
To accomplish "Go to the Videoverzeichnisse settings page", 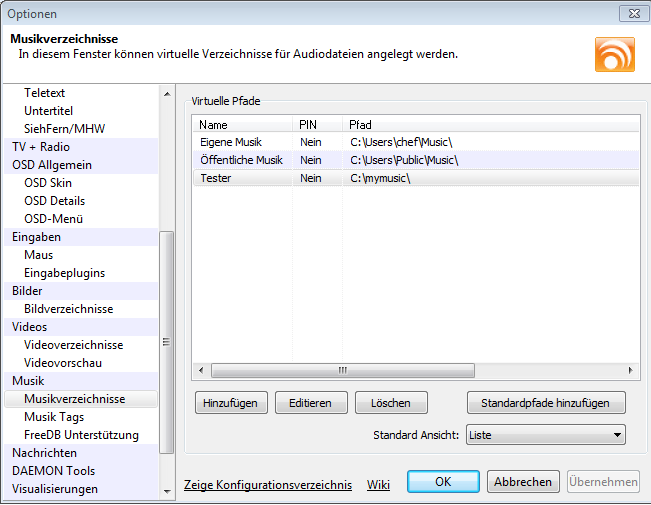I will tap(73, 345).
